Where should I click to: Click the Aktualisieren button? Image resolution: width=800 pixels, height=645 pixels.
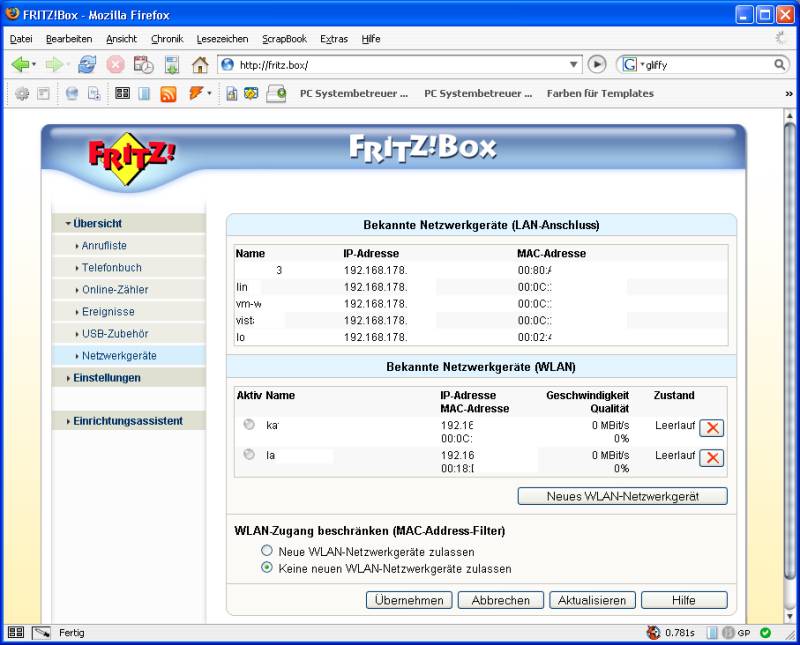pyautogui.click(x=592, y=600)
